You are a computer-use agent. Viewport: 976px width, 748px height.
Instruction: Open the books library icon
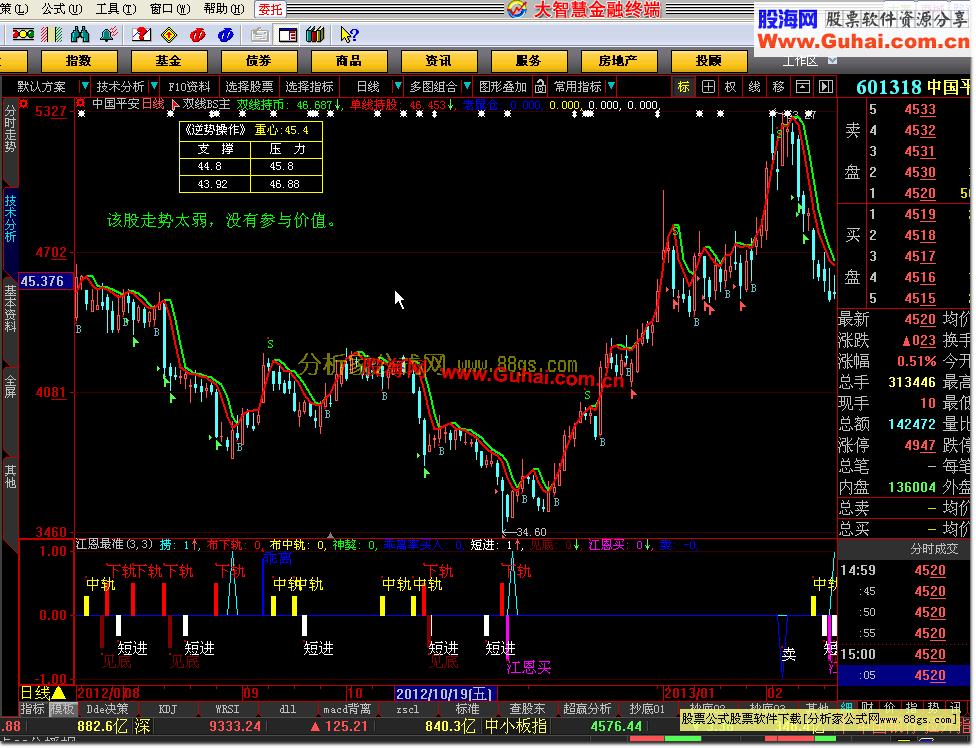point(315,35)
